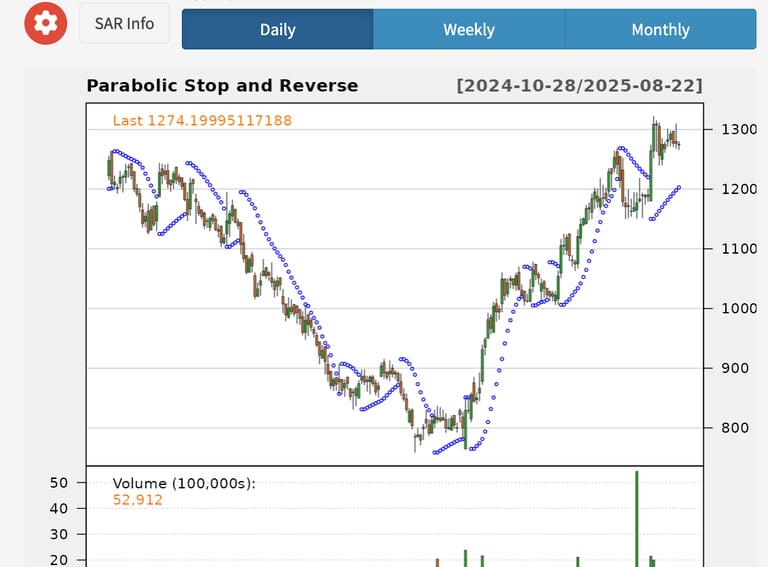Switch to the Weekly tab
The height and width of the screenshot is (567, 768).
click(x=469, y=29)
